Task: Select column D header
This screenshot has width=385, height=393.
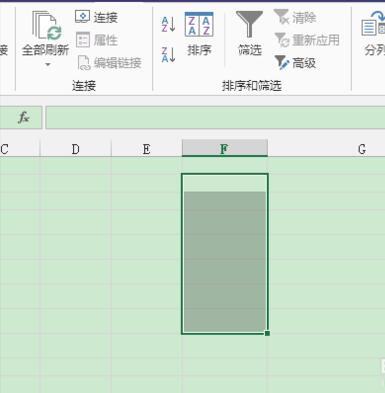Action: coord(76,149)
